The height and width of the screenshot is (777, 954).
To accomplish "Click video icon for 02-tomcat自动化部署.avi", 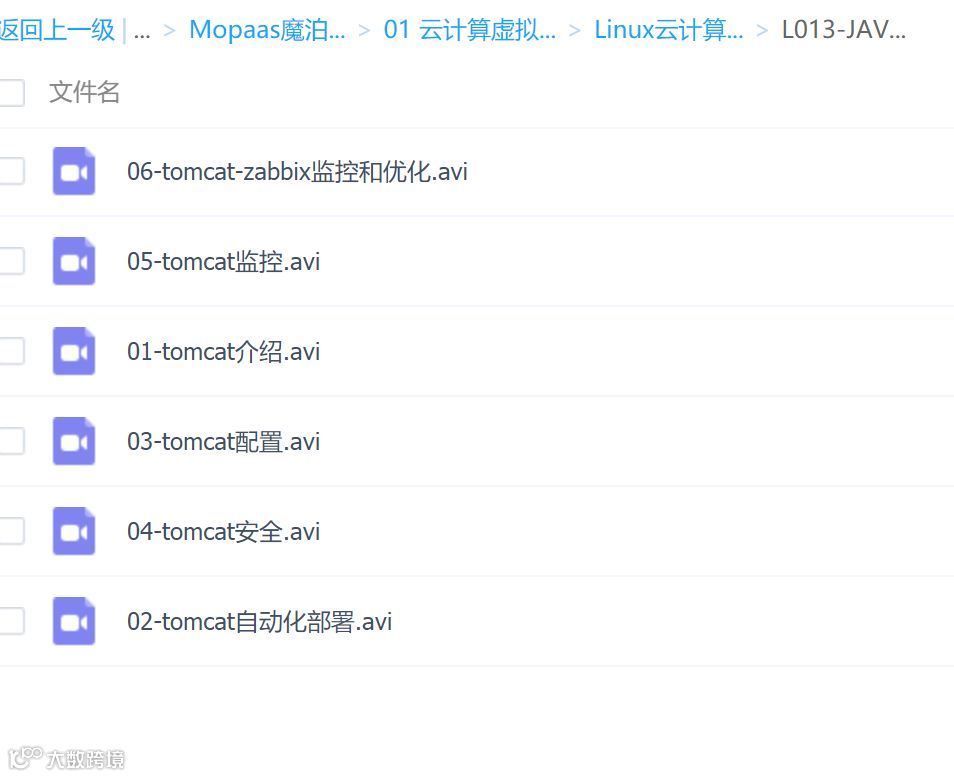I will [74, 621].
